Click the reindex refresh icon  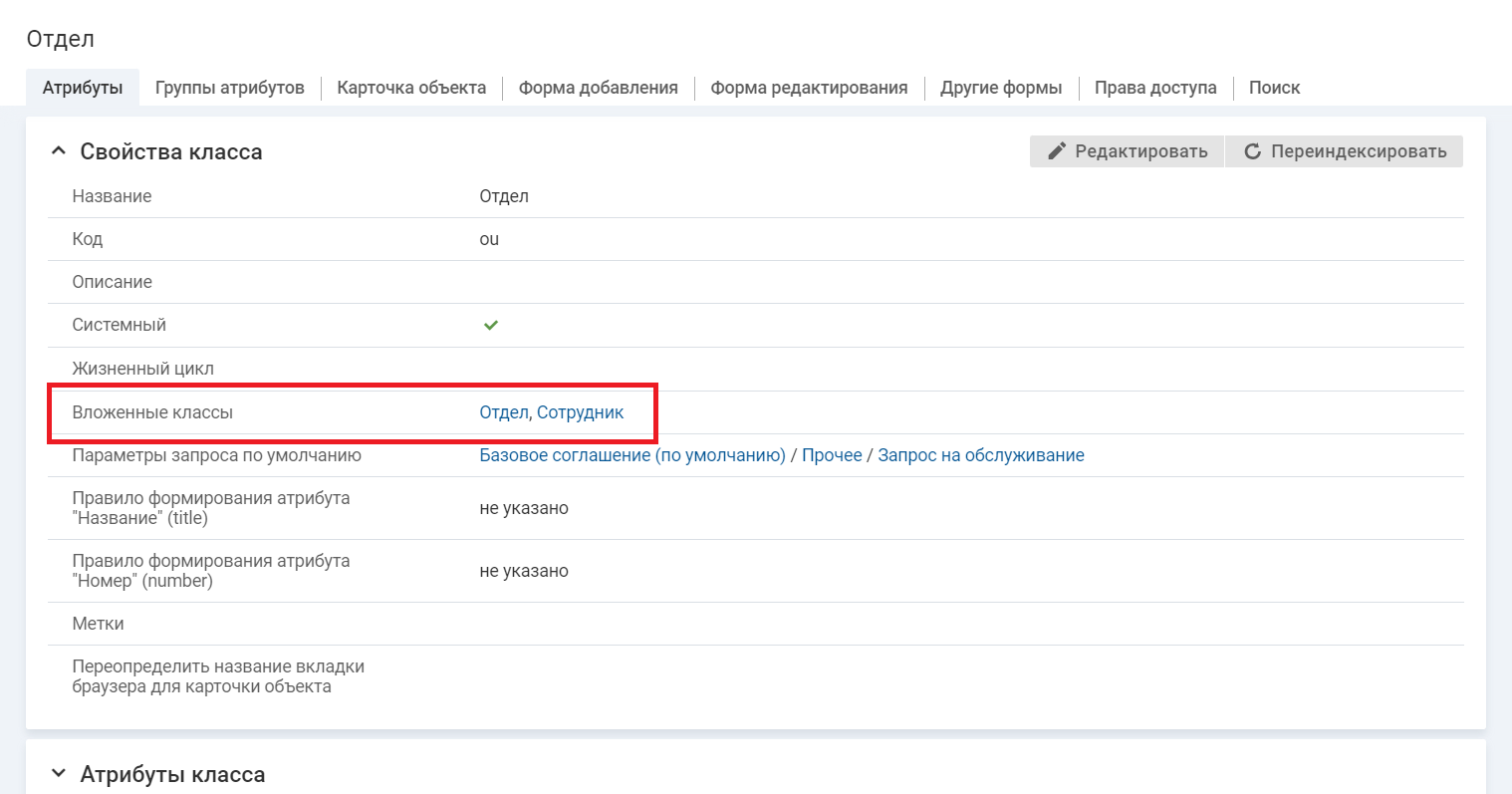[1252, 151]
